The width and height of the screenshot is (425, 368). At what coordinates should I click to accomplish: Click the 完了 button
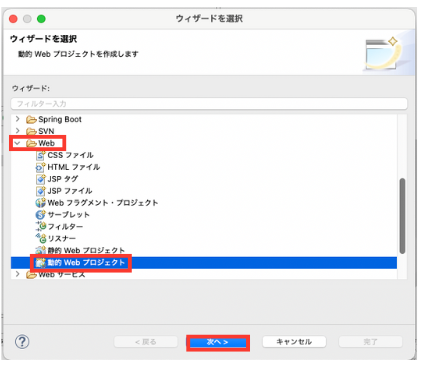coord(370,342)
